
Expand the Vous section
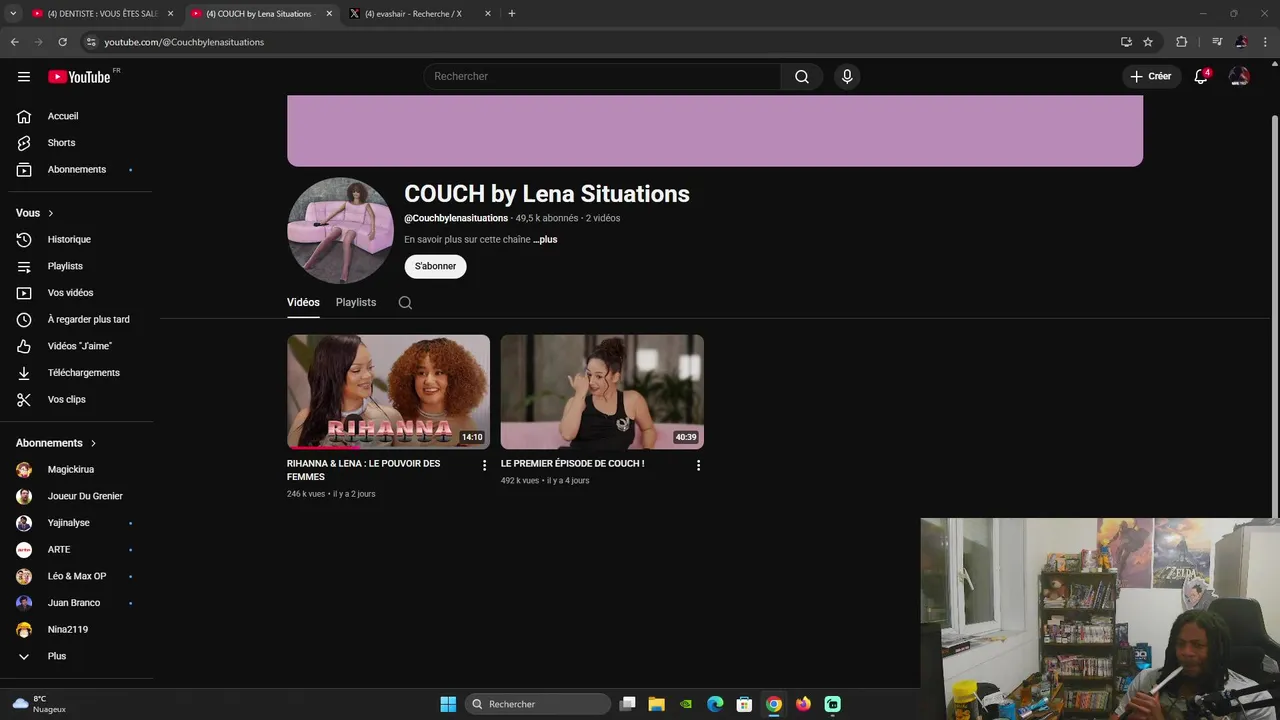tap(35, 213)
